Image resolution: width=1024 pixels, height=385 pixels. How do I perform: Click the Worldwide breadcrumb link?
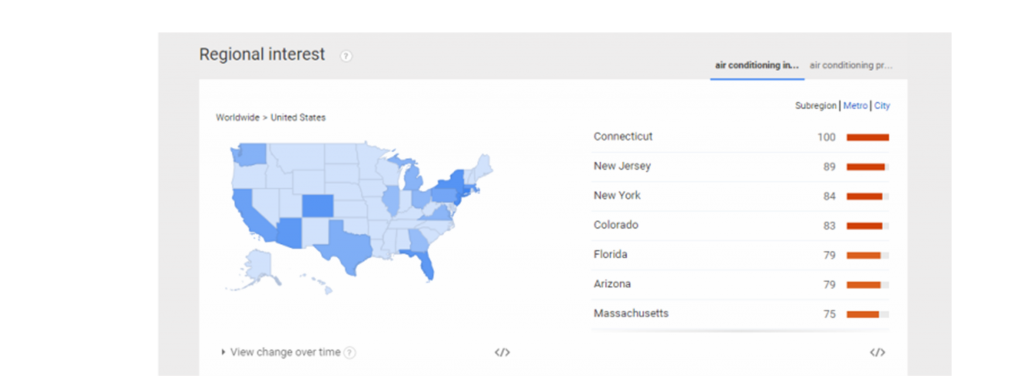(237, 117)
